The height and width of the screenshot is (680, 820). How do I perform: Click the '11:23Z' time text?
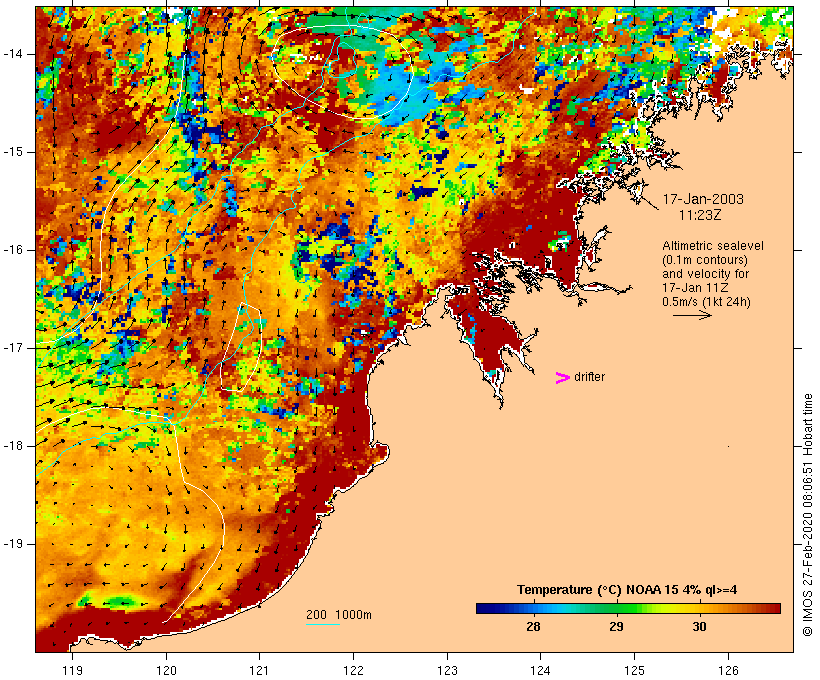click(700, 215)
